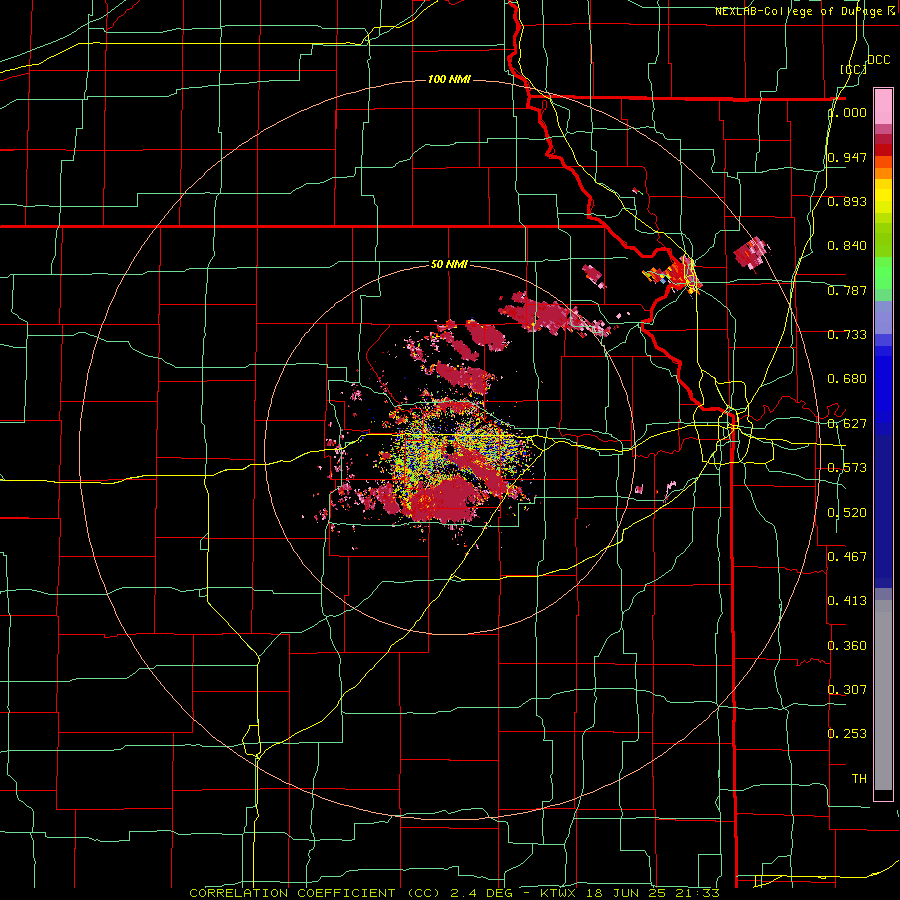Click the 0.573 legend value

(x=847, y=468)
